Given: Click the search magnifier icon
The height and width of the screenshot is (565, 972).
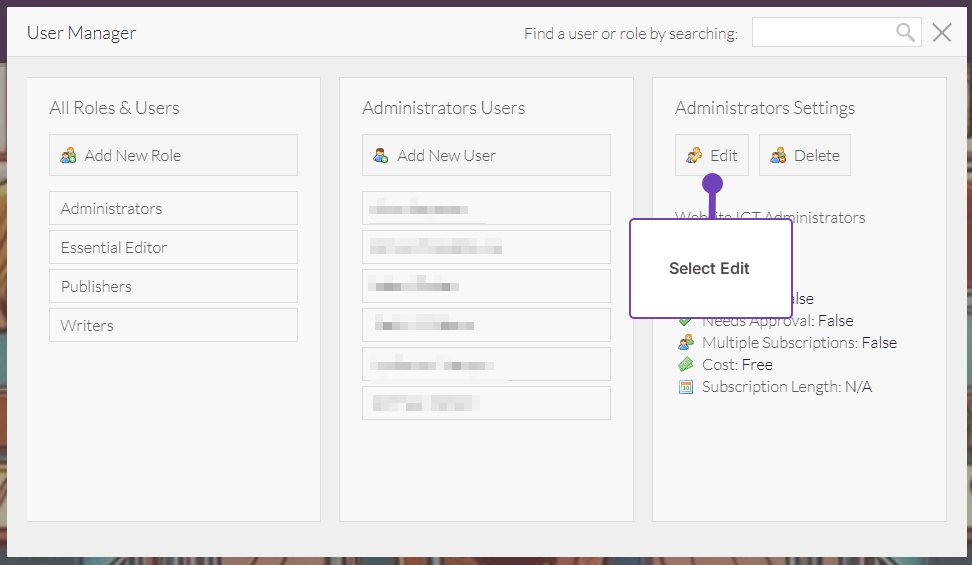Looking at the screenshot, I should (905, 33).
